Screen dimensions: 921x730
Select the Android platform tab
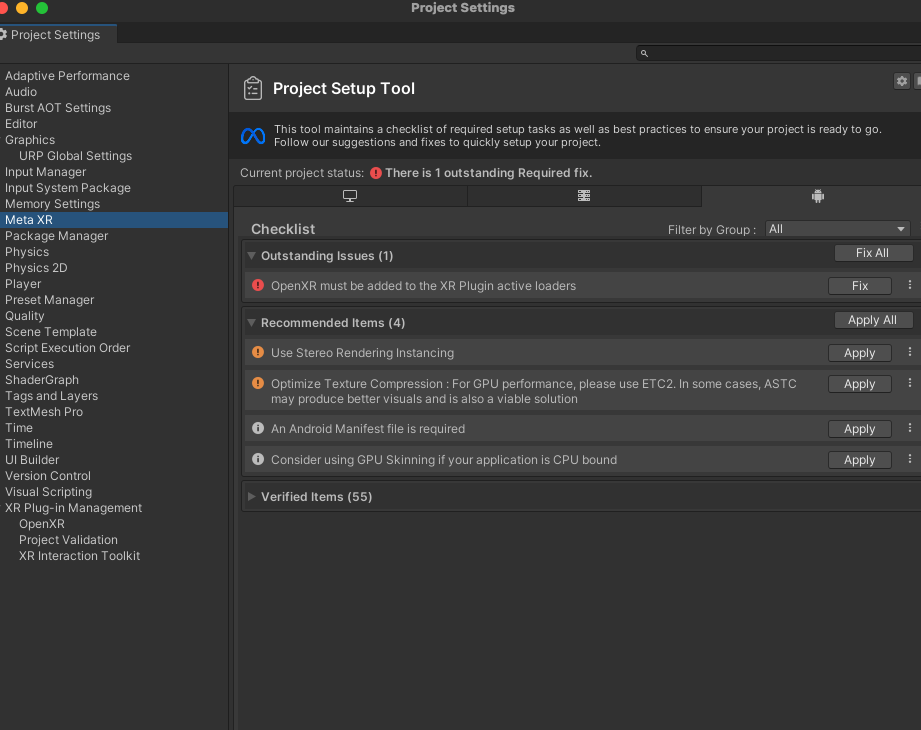coord(817,196)
